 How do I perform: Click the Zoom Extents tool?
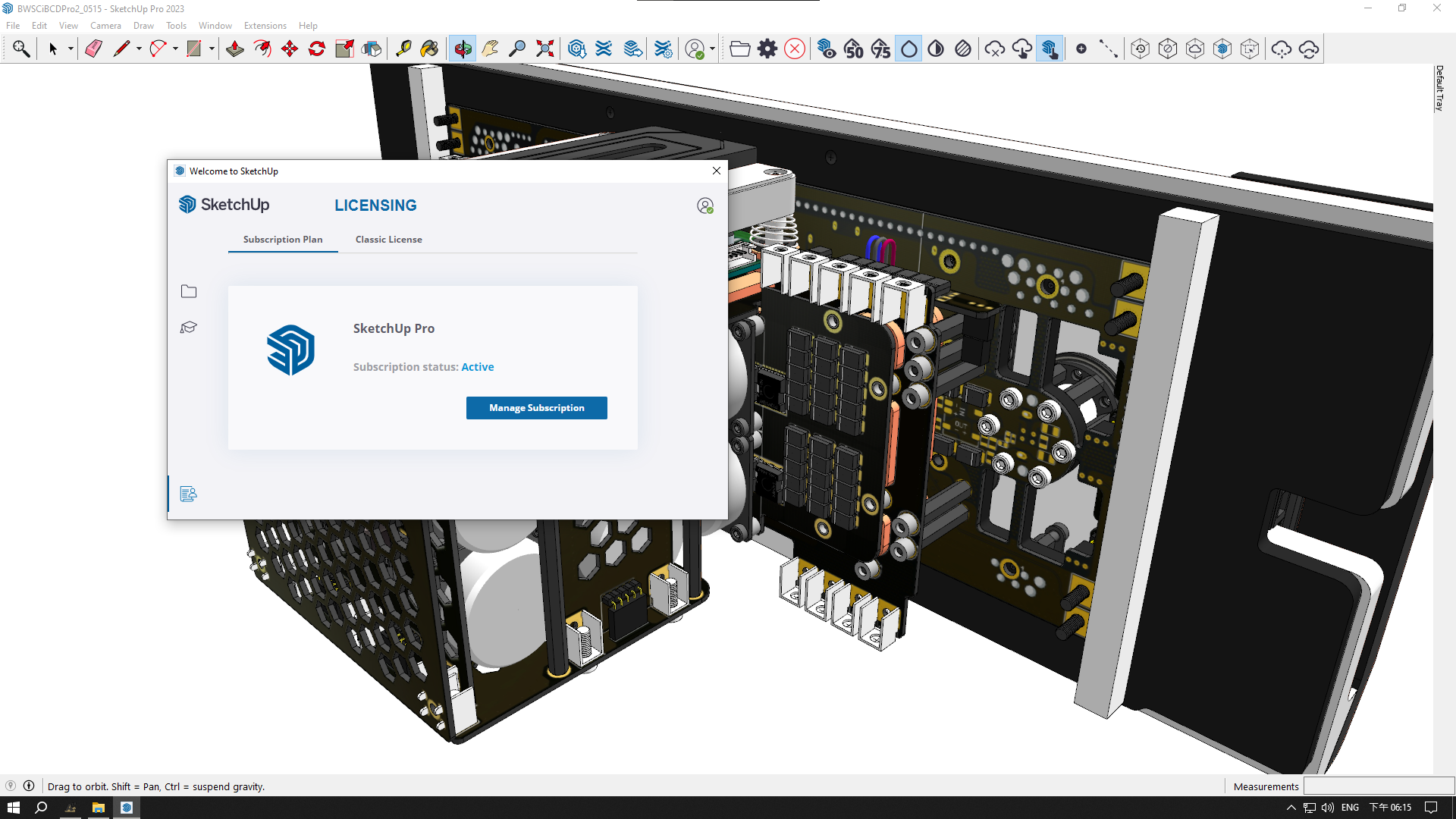pyautogui.click(x=544, y=49)
